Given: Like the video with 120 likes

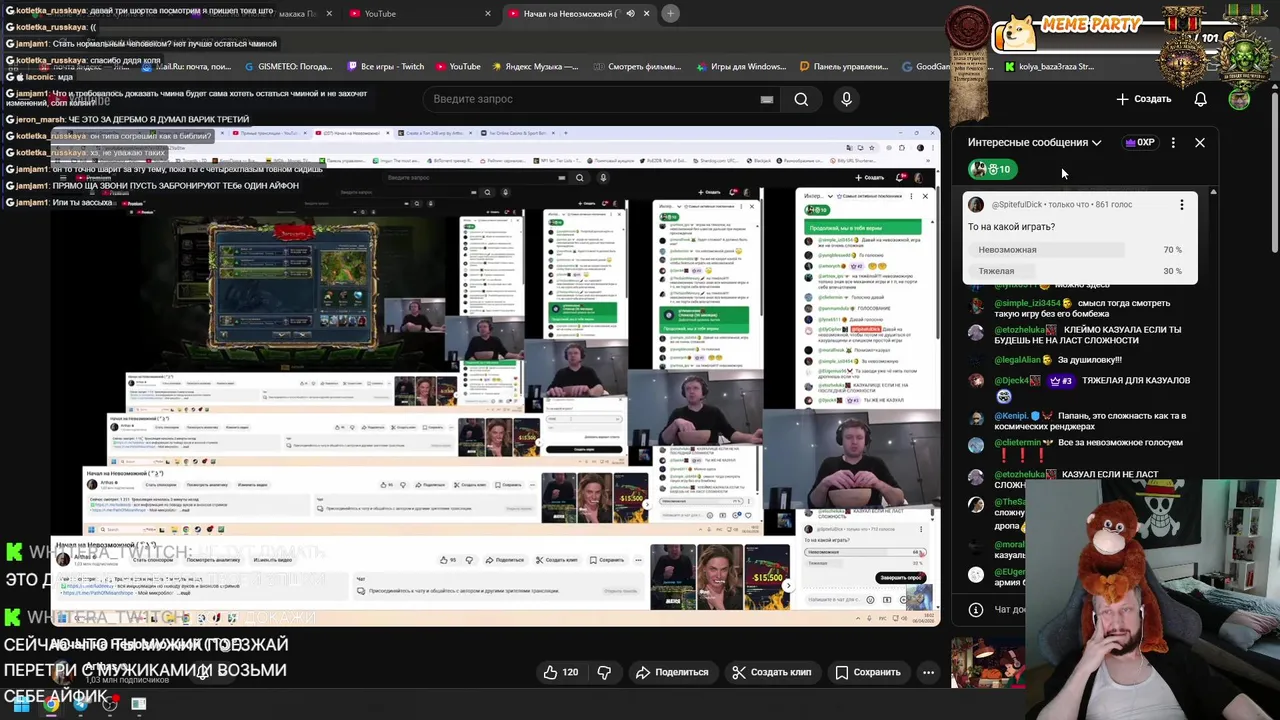Looking at the screenshot, I should [x=560, y=672].
